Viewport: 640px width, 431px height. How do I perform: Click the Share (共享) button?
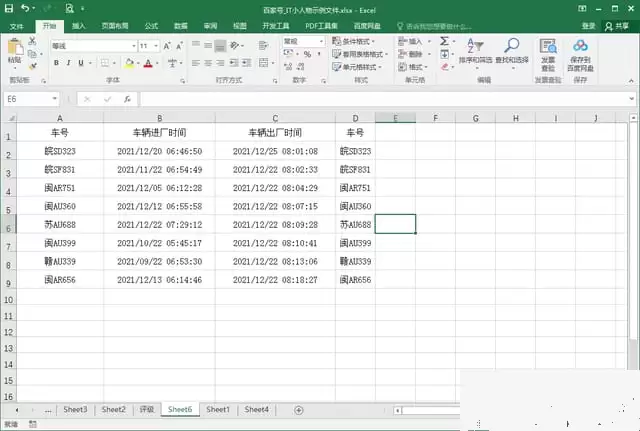click(x=617, y=26)
